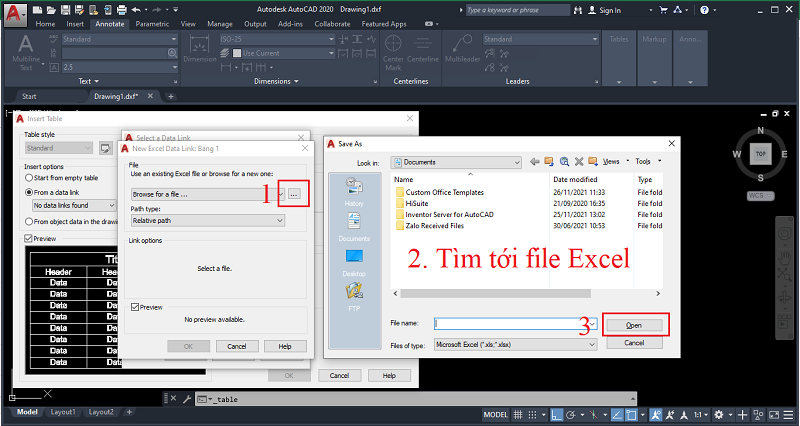This screenshot has height=426, width=800.
Task: Click the ViewCube TOP face
Action: [x=761, y=154]
